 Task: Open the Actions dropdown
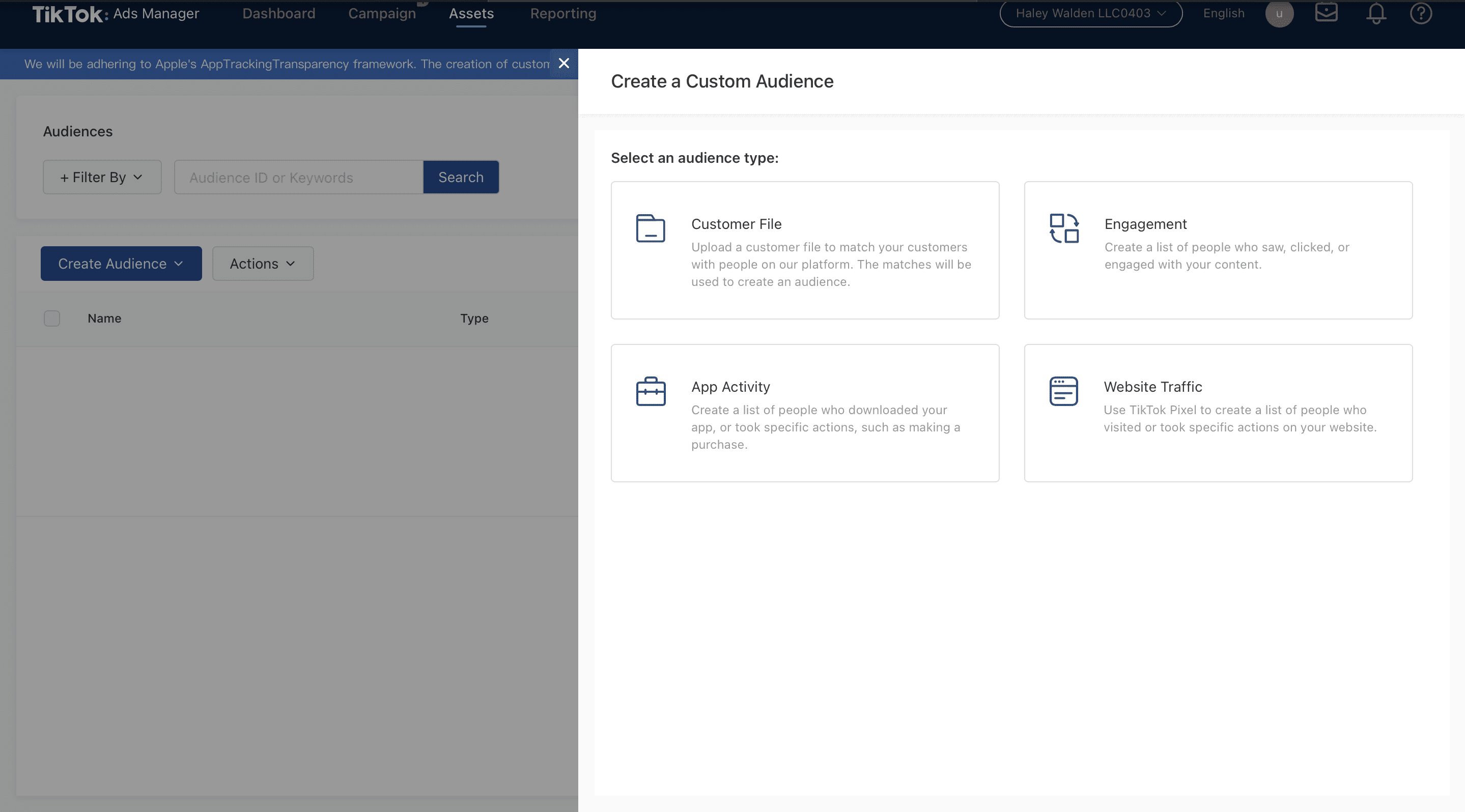262,264
